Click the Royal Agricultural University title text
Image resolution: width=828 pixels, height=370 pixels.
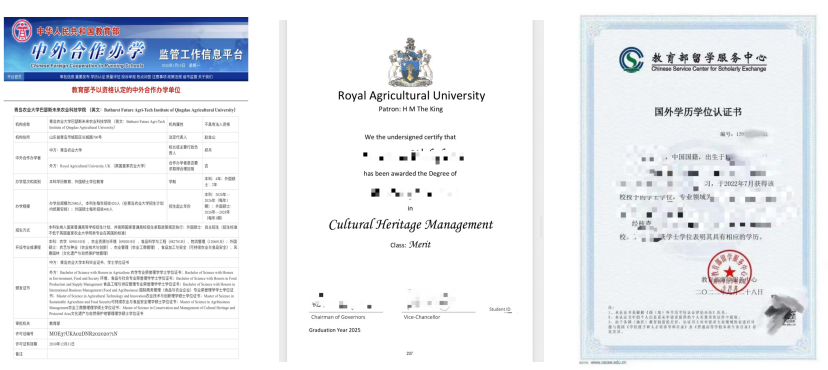coord(411,96)
